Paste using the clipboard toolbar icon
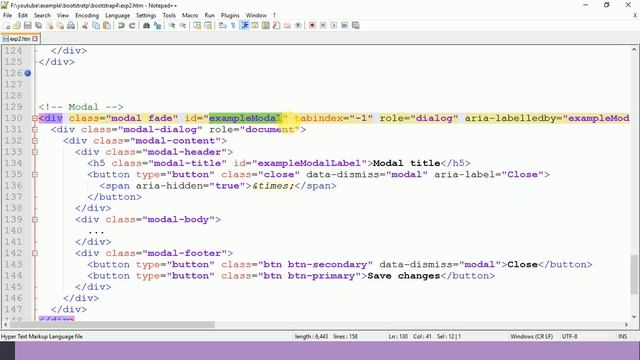Screen dimensions: 640x360 [x=107, y=25]
